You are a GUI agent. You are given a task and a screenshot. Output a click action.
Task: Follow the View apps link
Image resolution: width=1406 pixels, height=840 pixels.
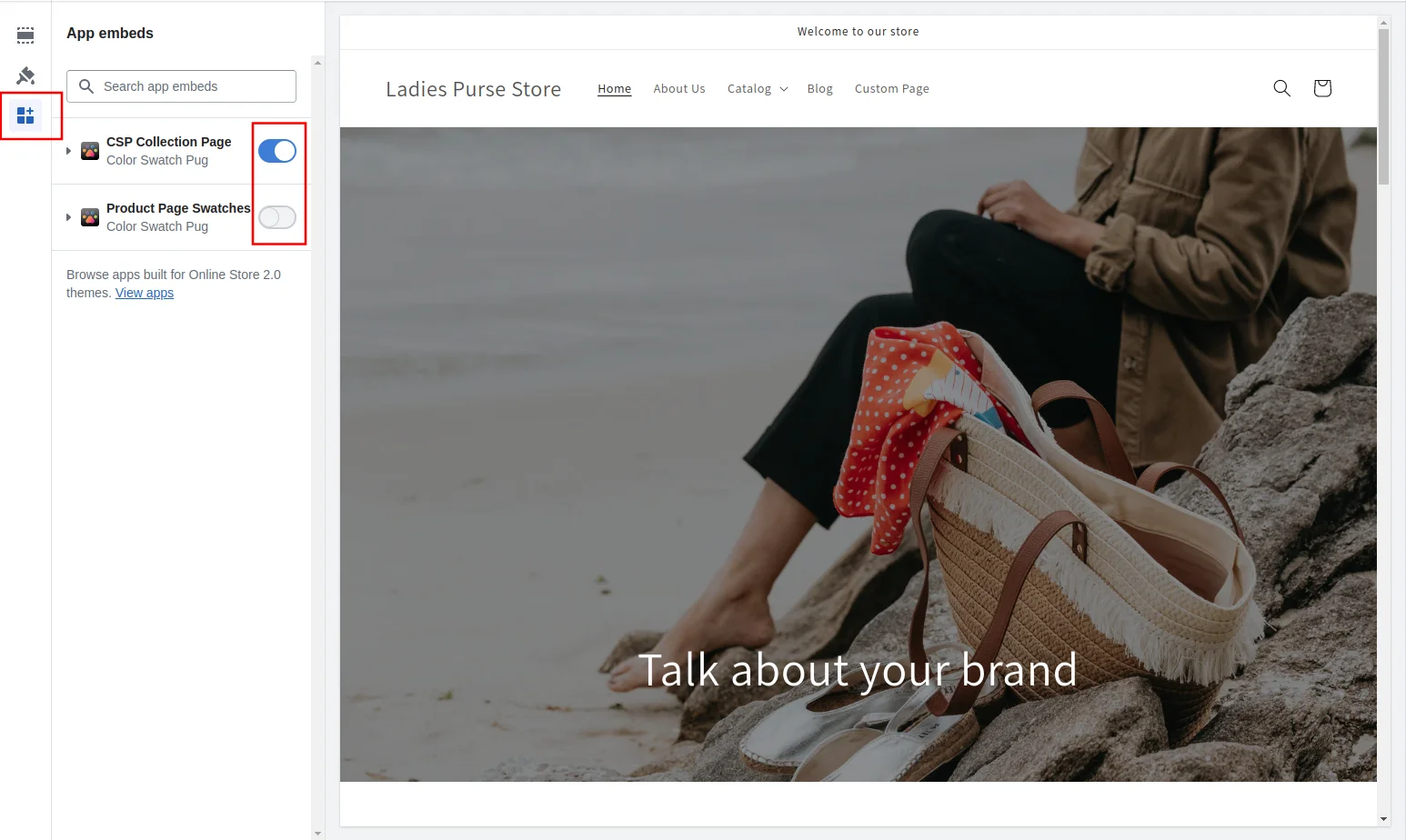144,293
